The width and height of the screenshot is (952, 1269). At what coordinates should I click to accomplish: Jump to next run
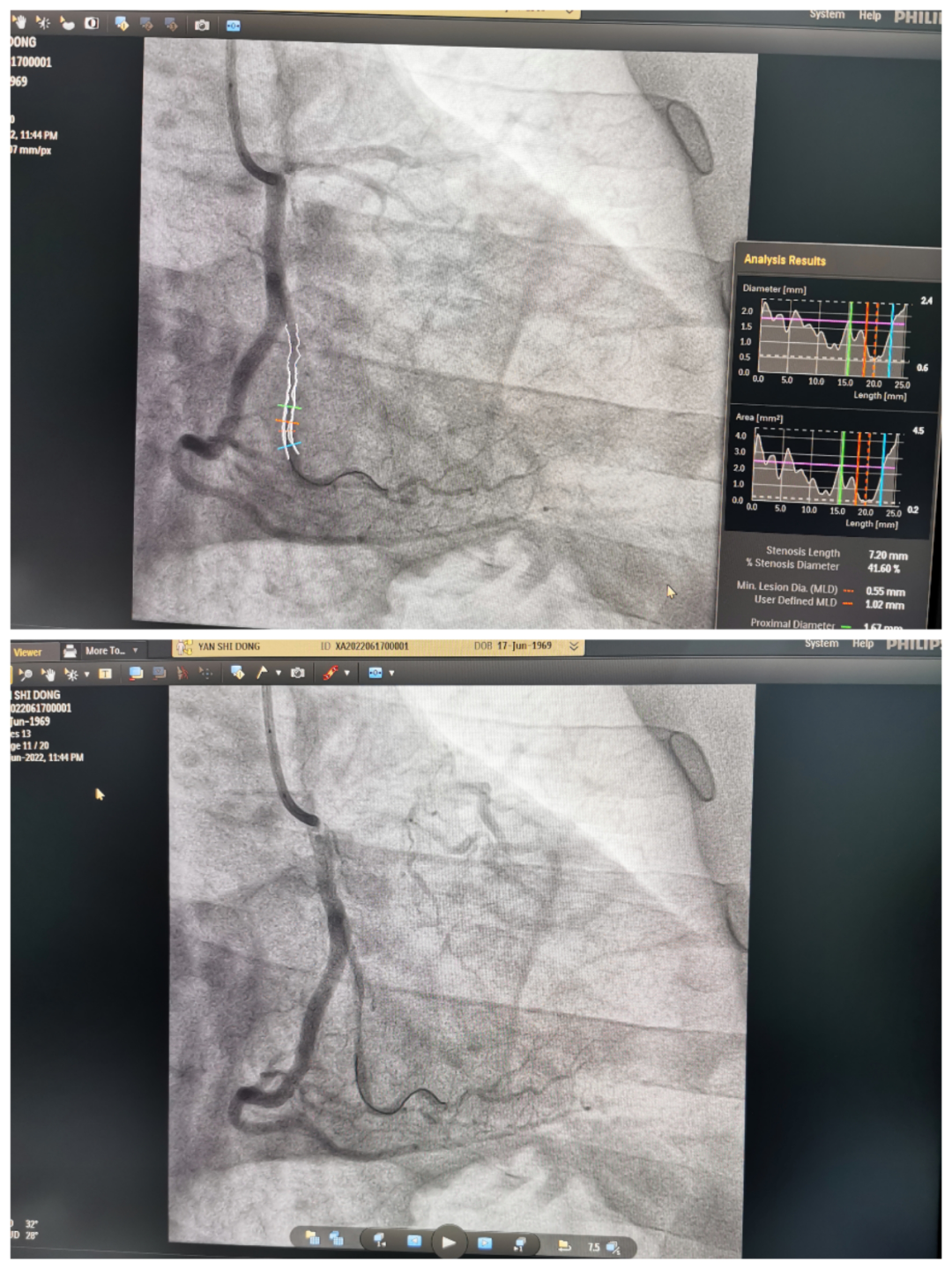coord(519,1243)
